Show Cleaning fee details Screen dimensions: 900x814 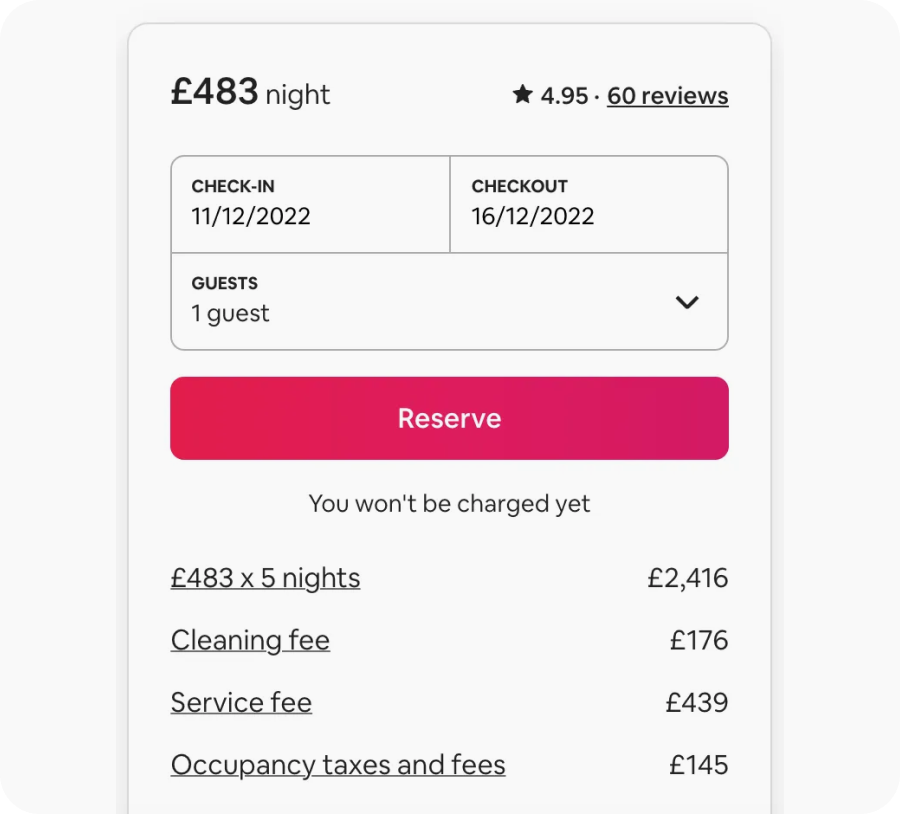[250, 640]
